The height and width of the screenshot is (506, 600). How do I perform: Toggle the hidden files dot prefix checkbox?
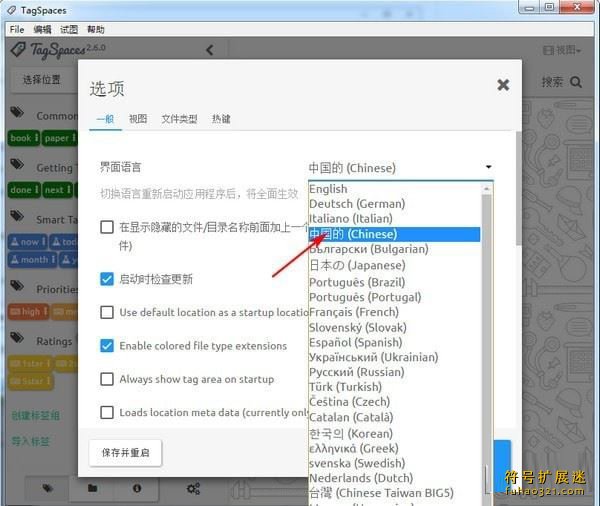pyautogui.click(x=107, y=227)
